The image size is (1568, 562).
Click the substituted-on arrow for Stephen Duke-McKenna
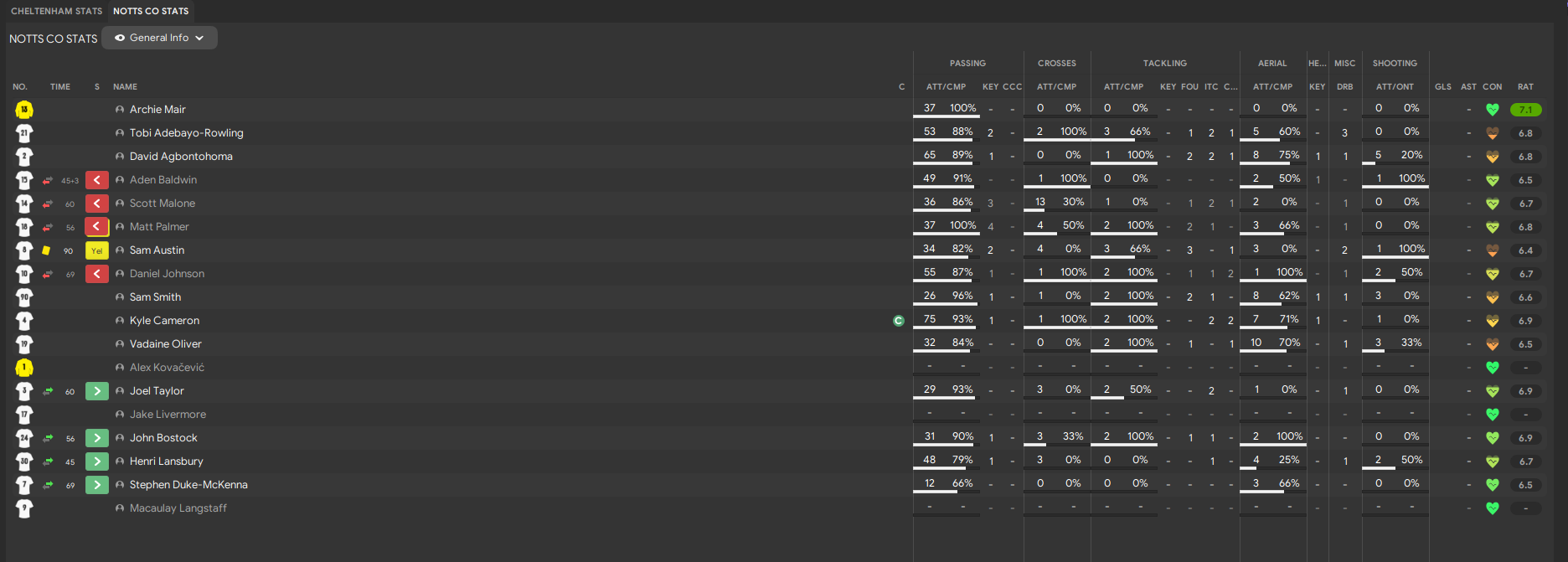pos(97,485)
